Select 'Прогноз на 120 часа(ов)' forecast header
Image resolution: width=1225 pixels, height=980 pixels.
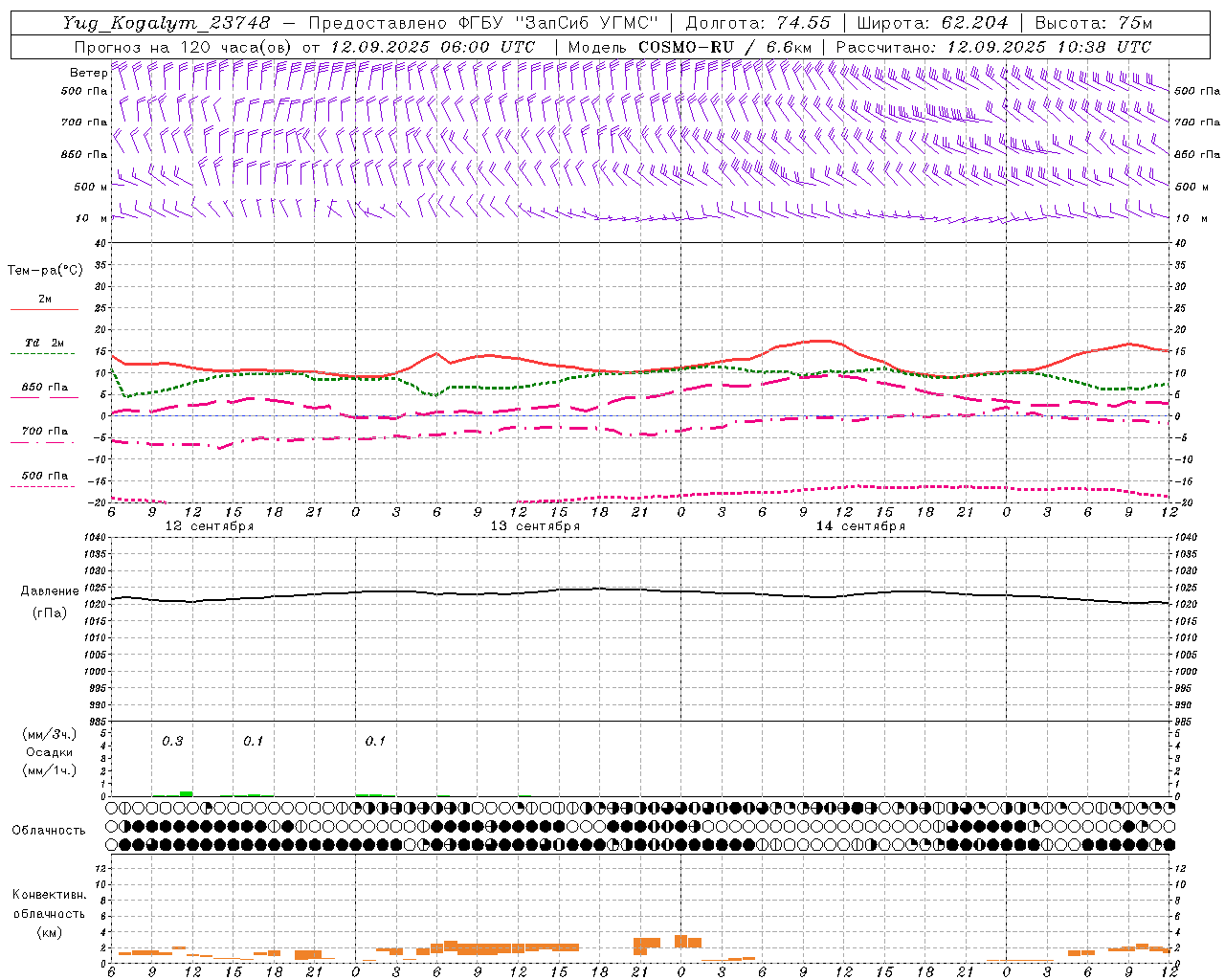point(184,47)
